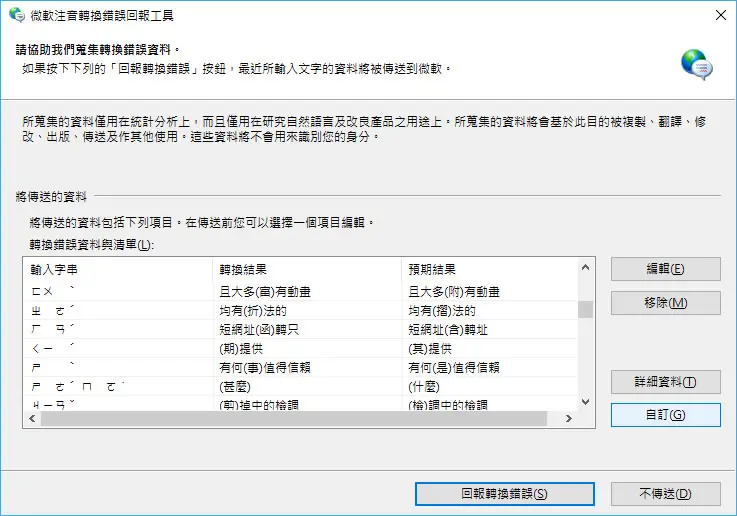Screen dimensions: 737x516
Task: Choose 不傳送(D) to cancel sending
Action: (666, 494)
